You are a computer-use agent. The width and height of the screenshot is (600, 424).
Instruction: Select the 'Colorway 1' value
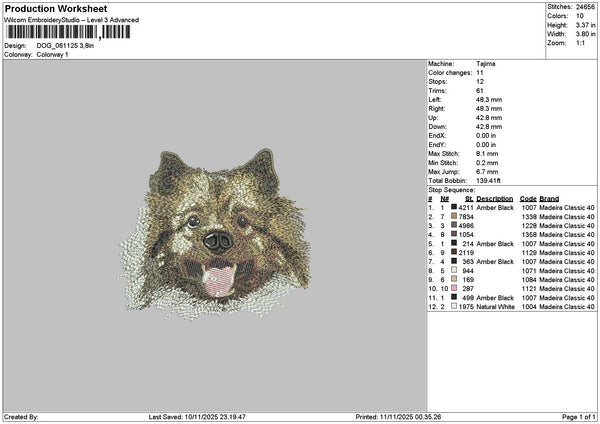pyautogui.click(x=52, y=55)
